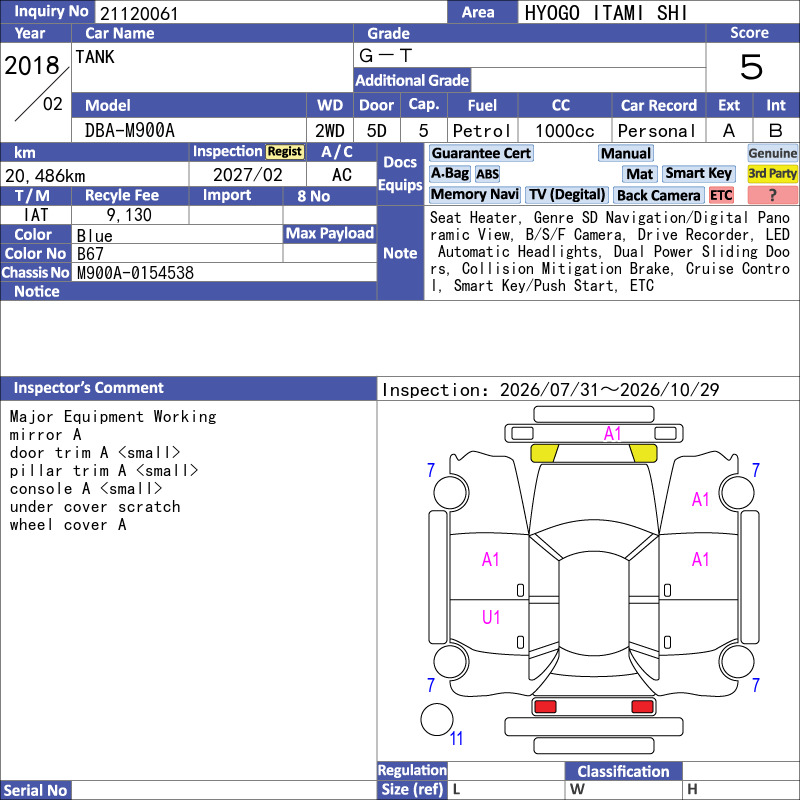Image resolution: width=800 pixels, height=800 pixels.
Task: Select the Back Camera badge
Action: pyautogui.click(x=658, y=195)
